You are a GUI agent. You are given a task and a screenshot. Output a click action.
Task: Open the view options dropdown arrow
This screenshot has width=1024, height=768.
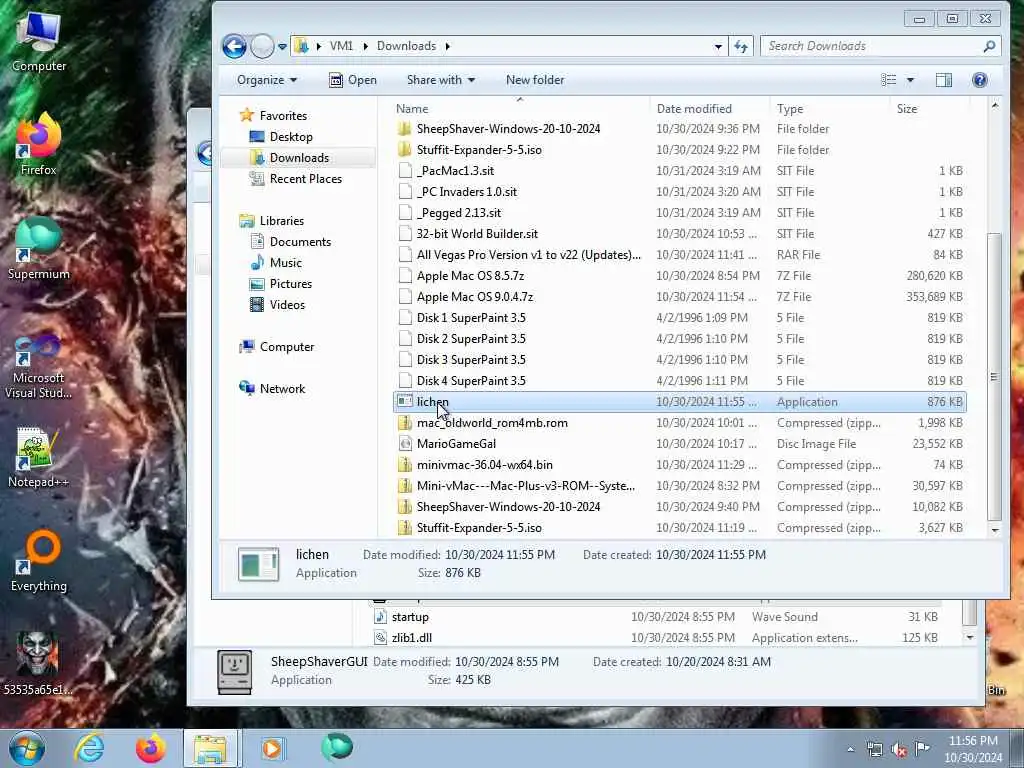coord(910,80)
